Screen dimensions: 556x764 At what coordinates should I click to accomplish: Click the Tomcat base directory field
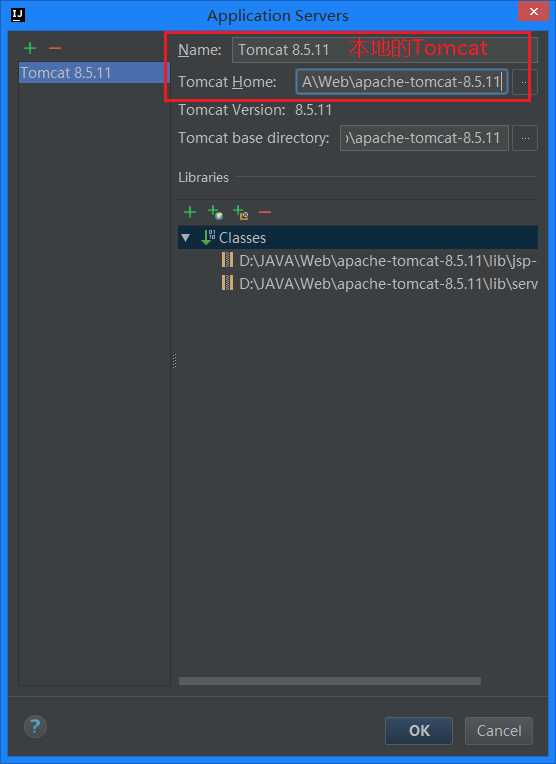click(x=424, y=138)
